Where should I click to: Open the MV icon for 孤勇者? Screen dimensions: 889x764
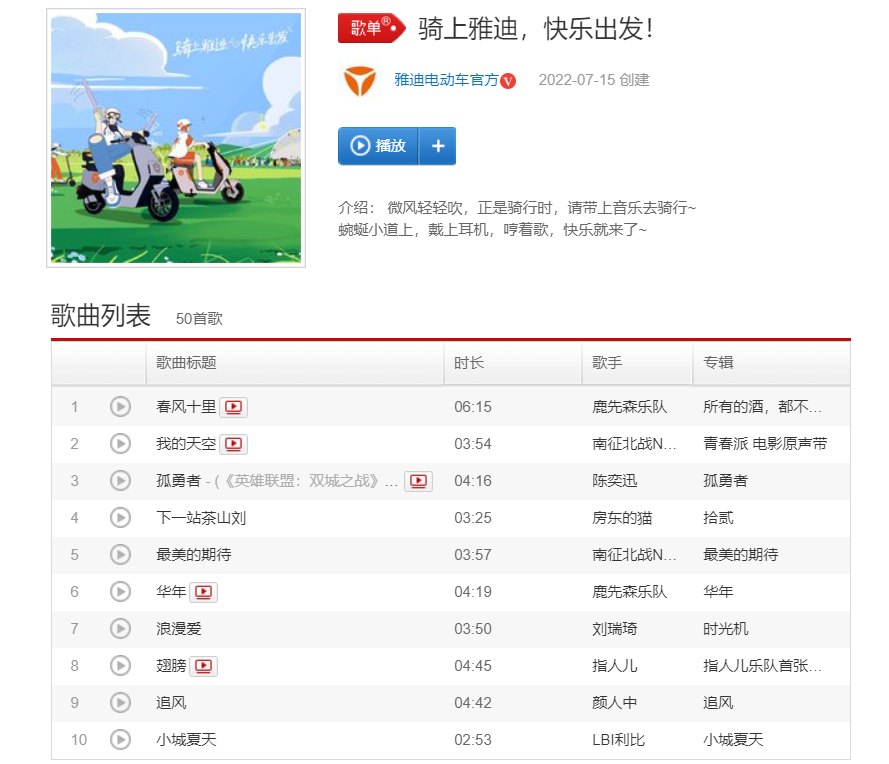[418, 481]
